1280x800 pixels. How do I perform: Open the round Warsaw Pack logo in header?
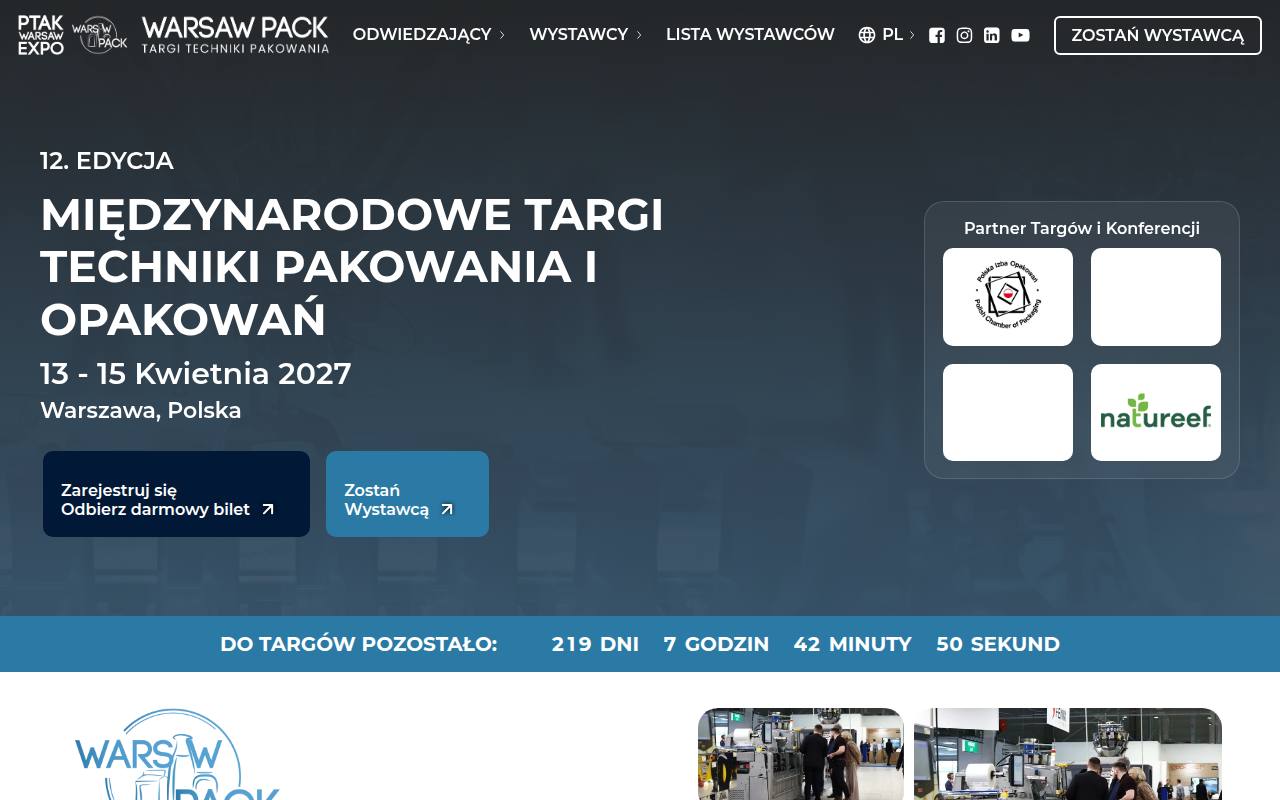(x=99, y=35)
